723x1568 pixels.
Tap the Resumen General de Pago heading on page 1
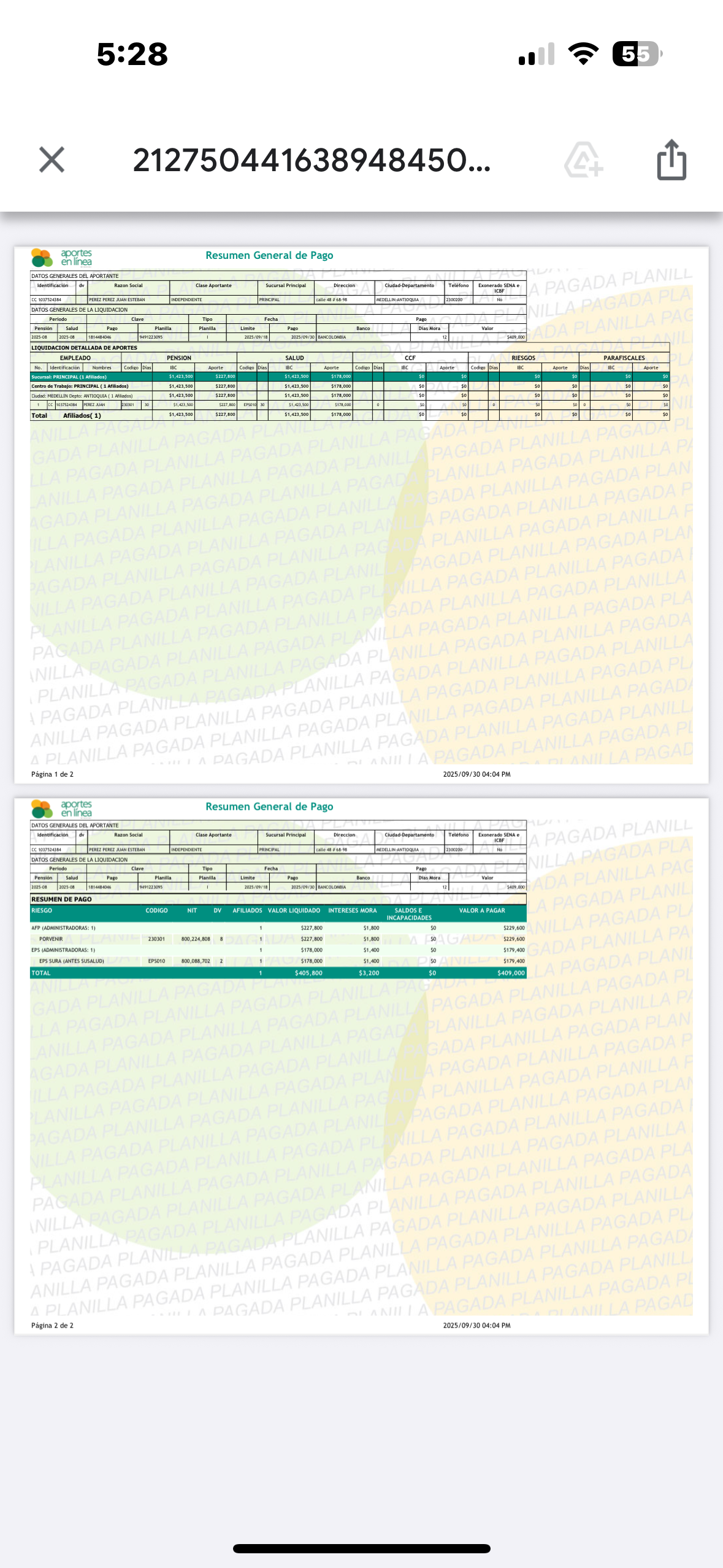point(269,255)
